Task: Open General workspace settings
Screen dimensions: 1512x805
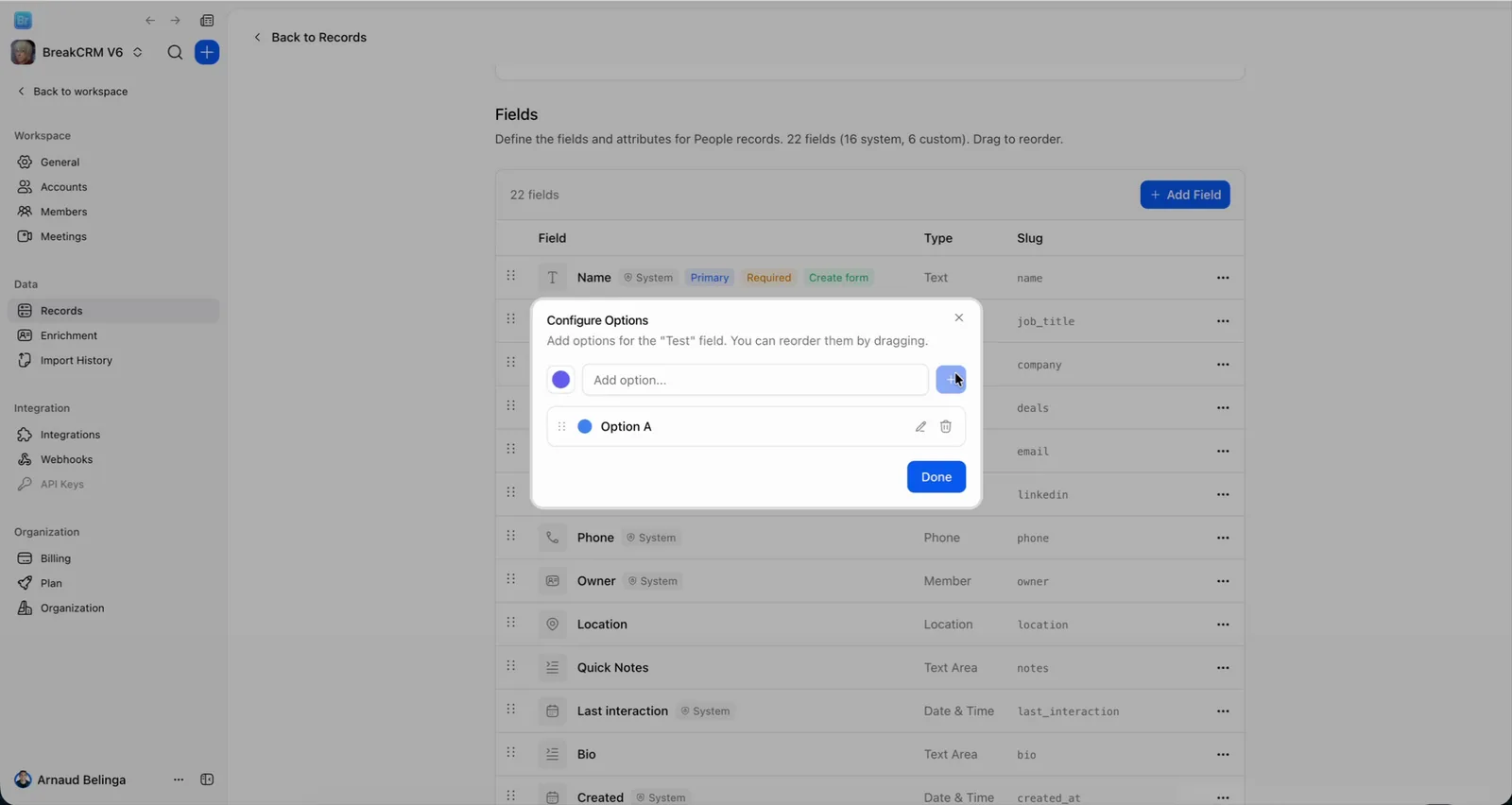Action: [113, 163]
